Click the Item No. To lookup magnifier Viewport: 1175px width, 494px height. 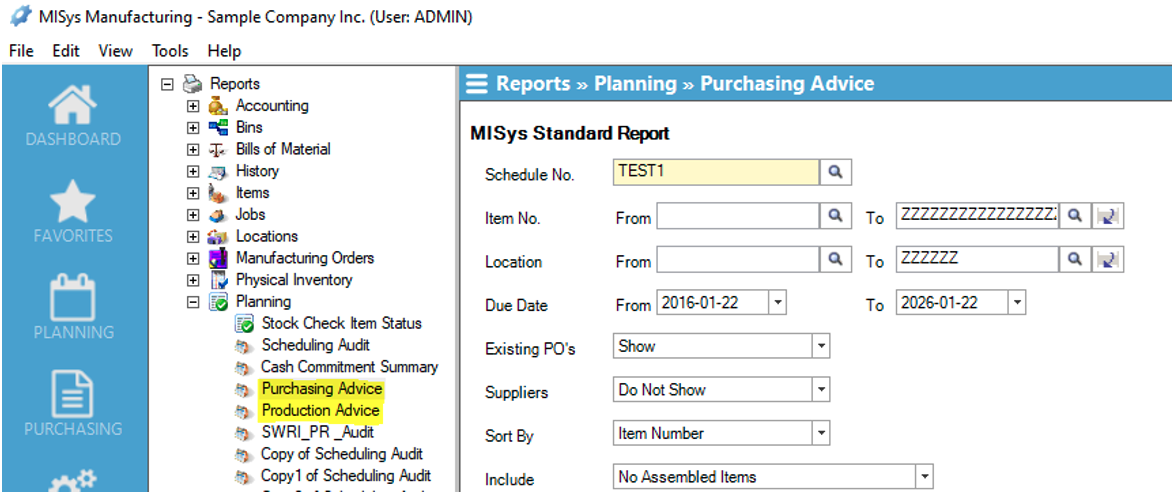pyautogui.click(x=1075, y=217)
